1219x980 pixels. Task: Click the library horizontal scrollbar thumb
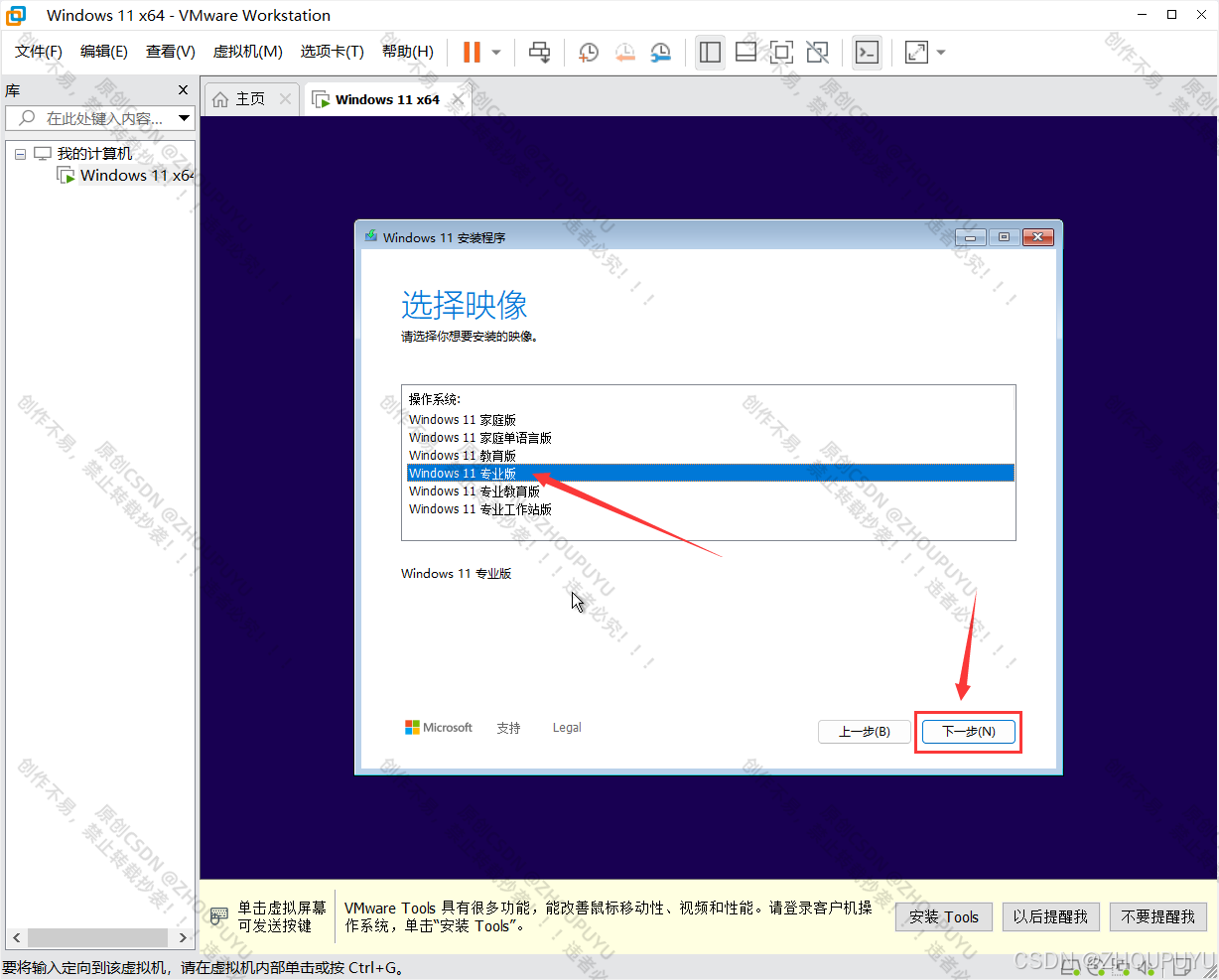97,937
